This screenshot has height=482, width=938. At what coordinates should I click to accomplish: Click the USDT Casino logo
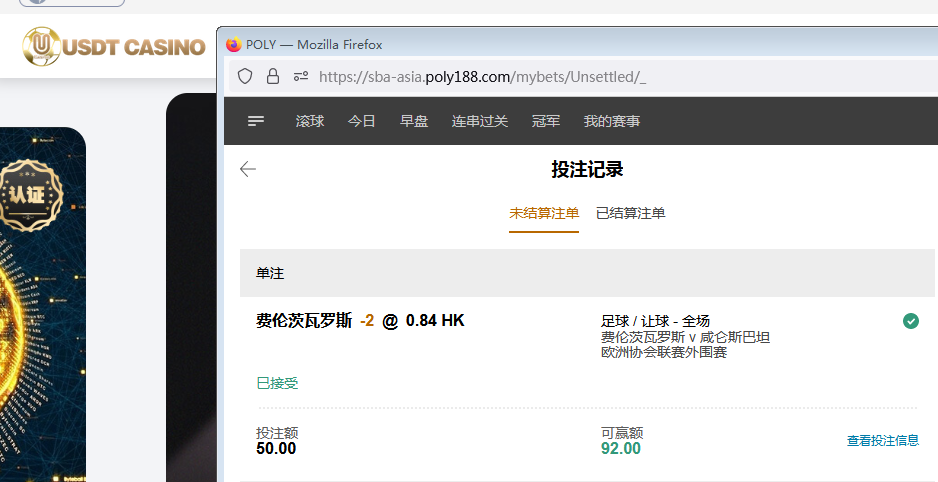115,46
